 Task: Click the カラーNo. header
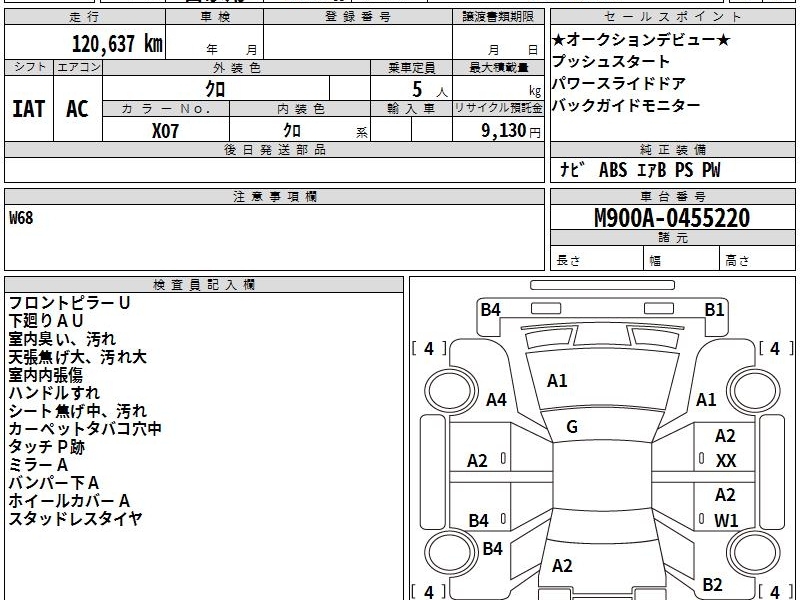[166, 109]
